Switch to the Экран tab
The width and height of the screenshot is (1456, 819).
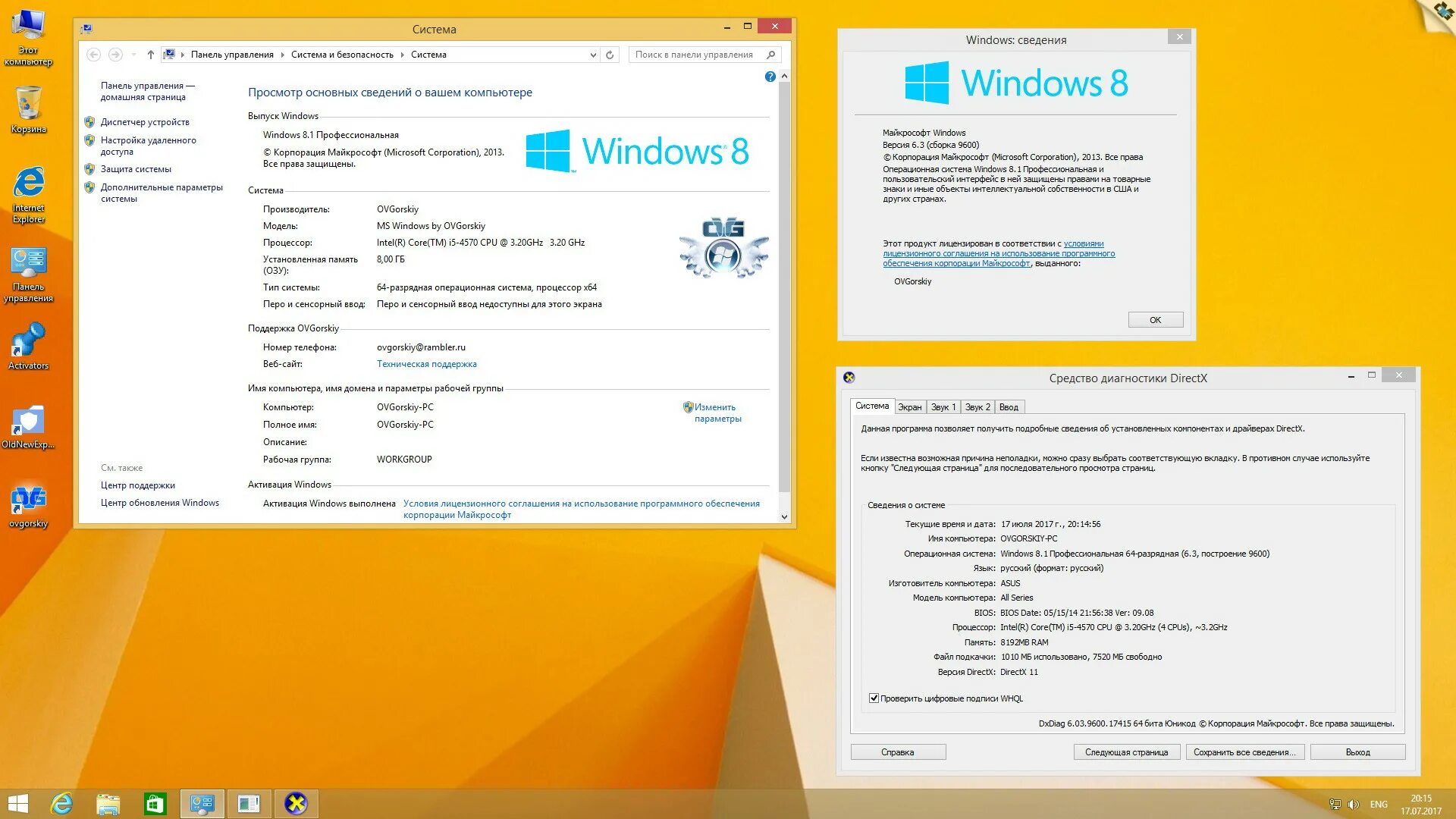[x=909, y=407]
